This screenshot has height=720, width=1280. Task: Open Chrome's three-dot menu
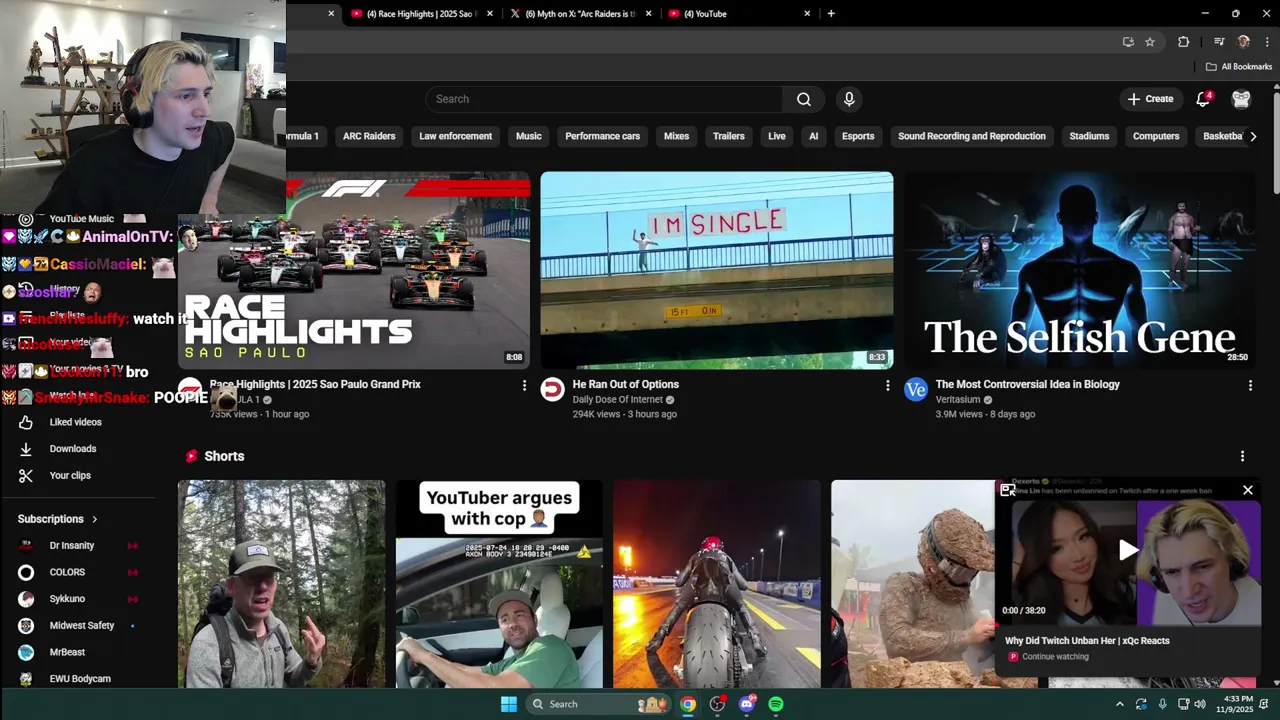tap(1267, 42)
